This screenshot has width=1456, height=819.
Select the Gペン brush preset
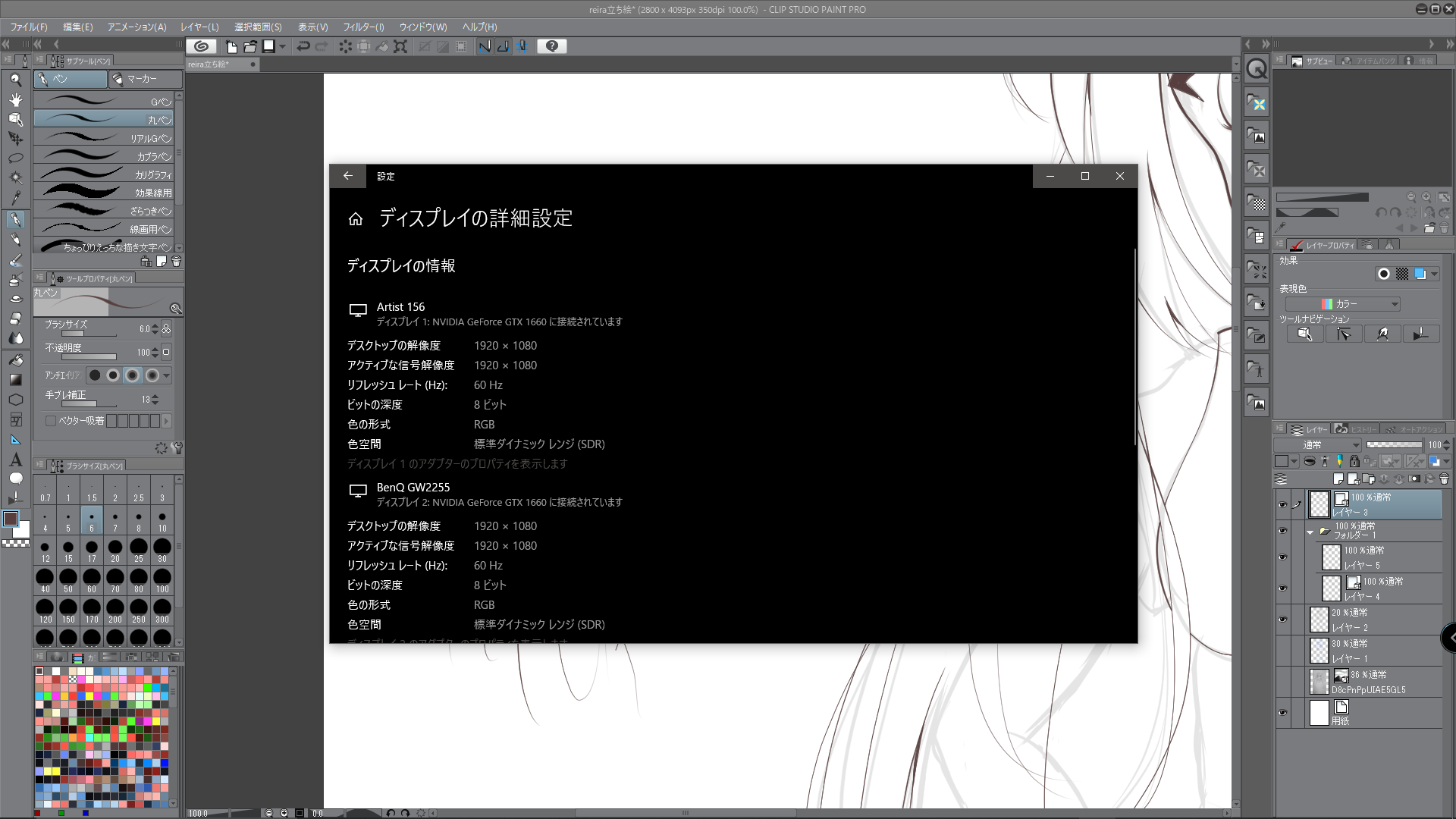click(x=104, y=102)
